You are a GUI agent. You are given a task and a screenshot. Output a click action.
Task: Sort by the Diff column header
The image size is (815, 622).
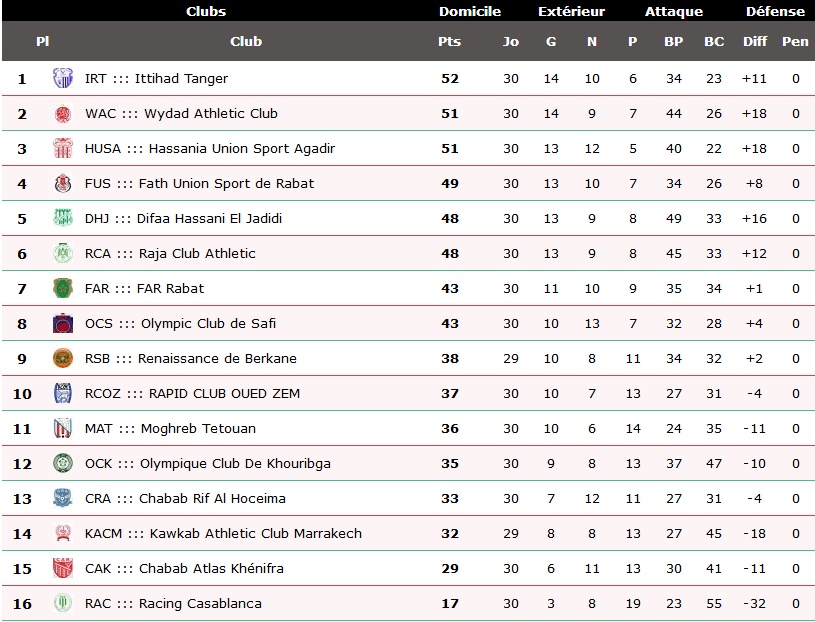tap(755, 42)
